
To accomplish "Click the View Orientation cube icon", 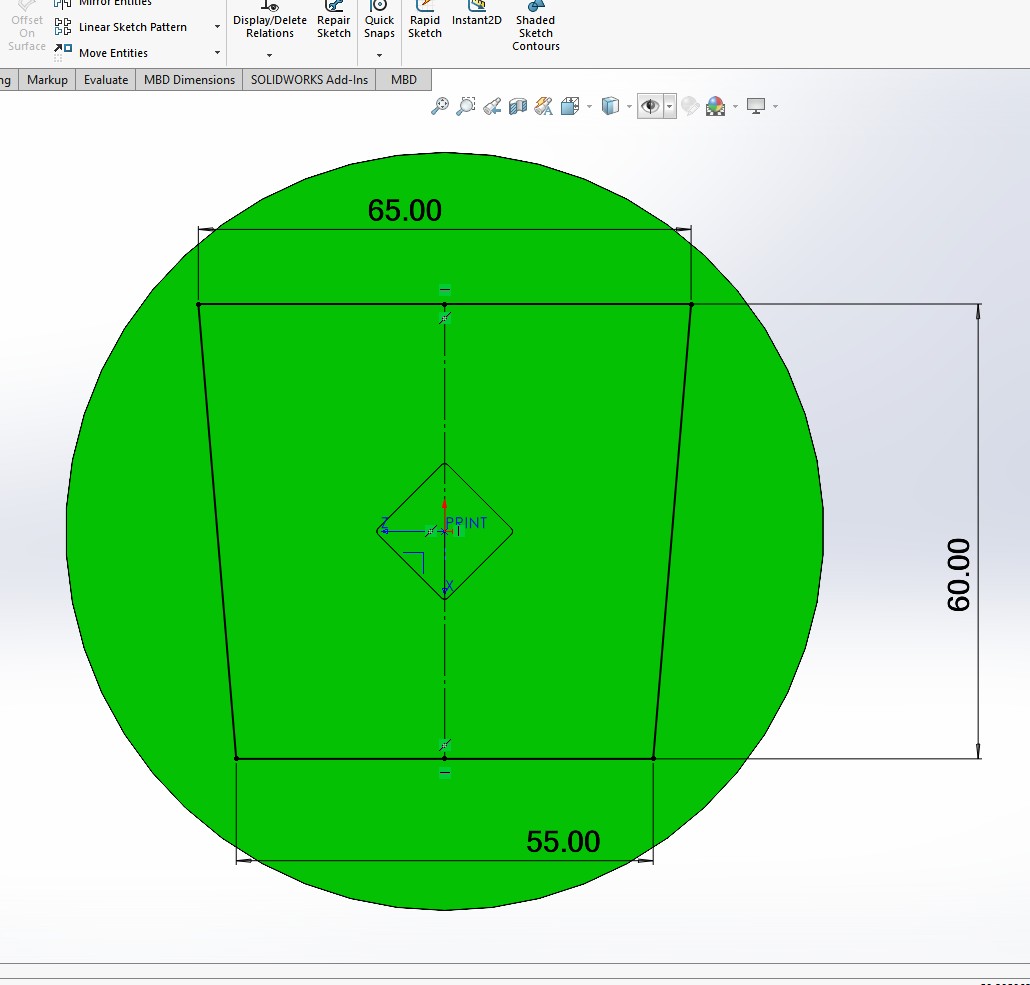I will coord(570,106).
